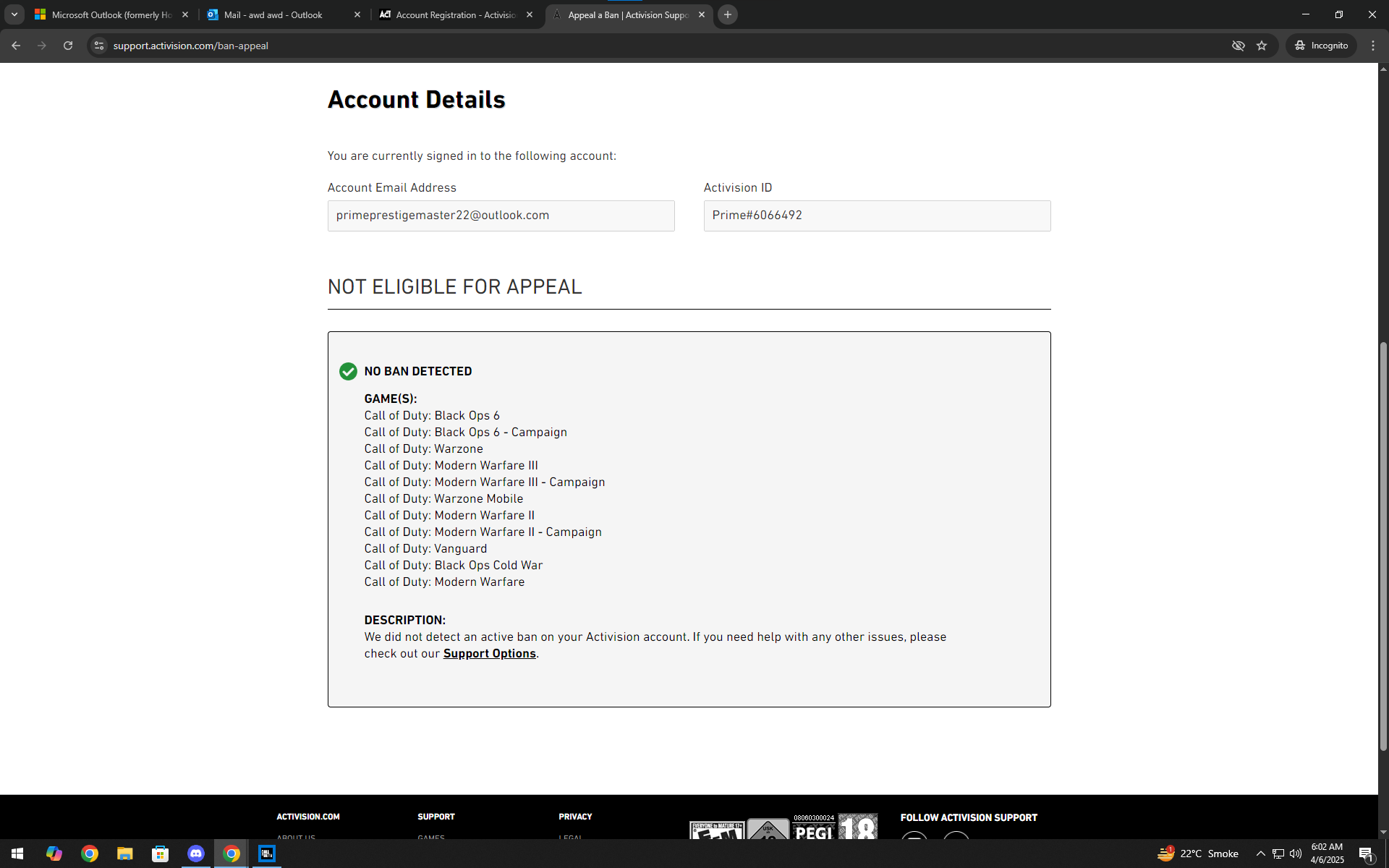Bookmark page with the star icon
Screen dimensions: 1389x868
[x=1262, y=46]
